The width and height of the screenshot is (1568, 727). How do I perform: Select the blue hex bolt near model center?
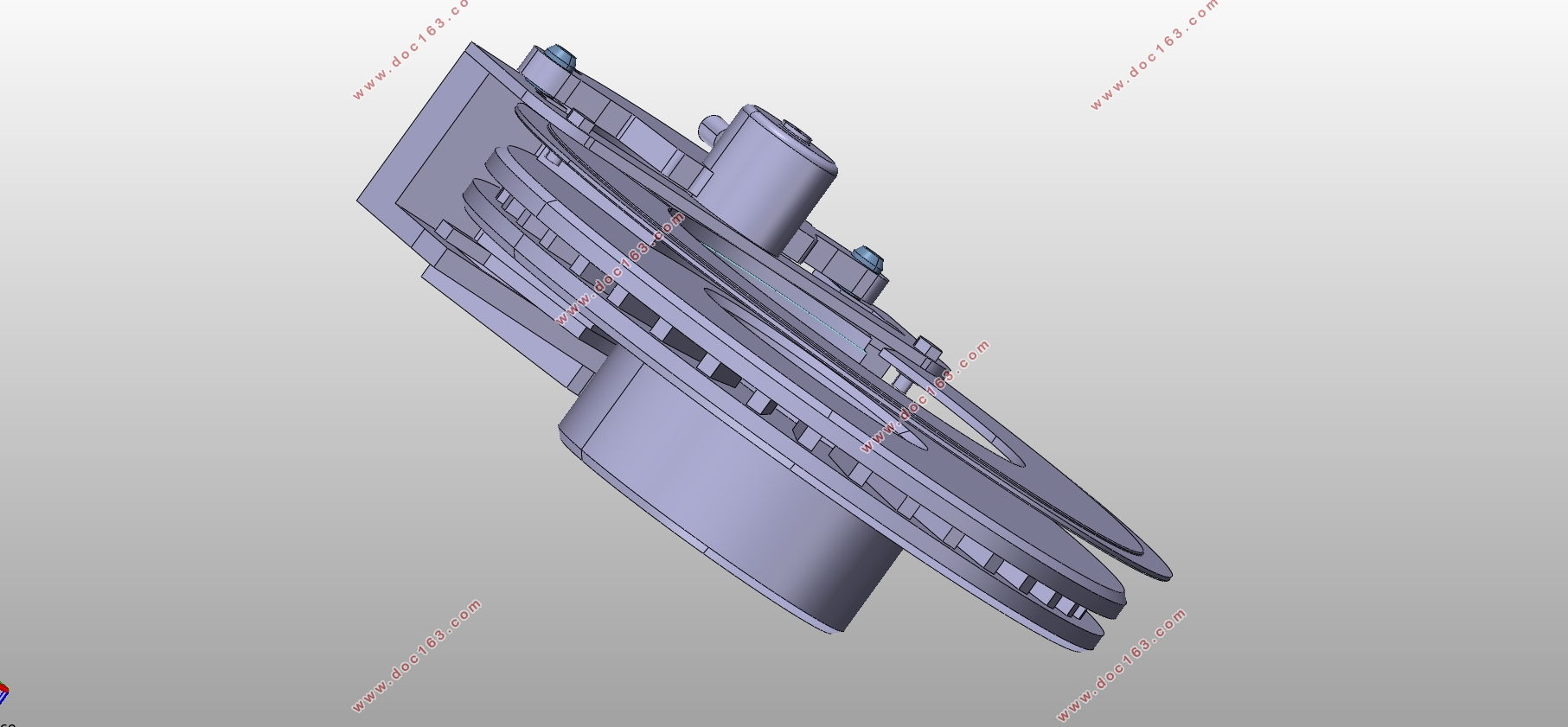pyautogui.click(x=866, y=257)
